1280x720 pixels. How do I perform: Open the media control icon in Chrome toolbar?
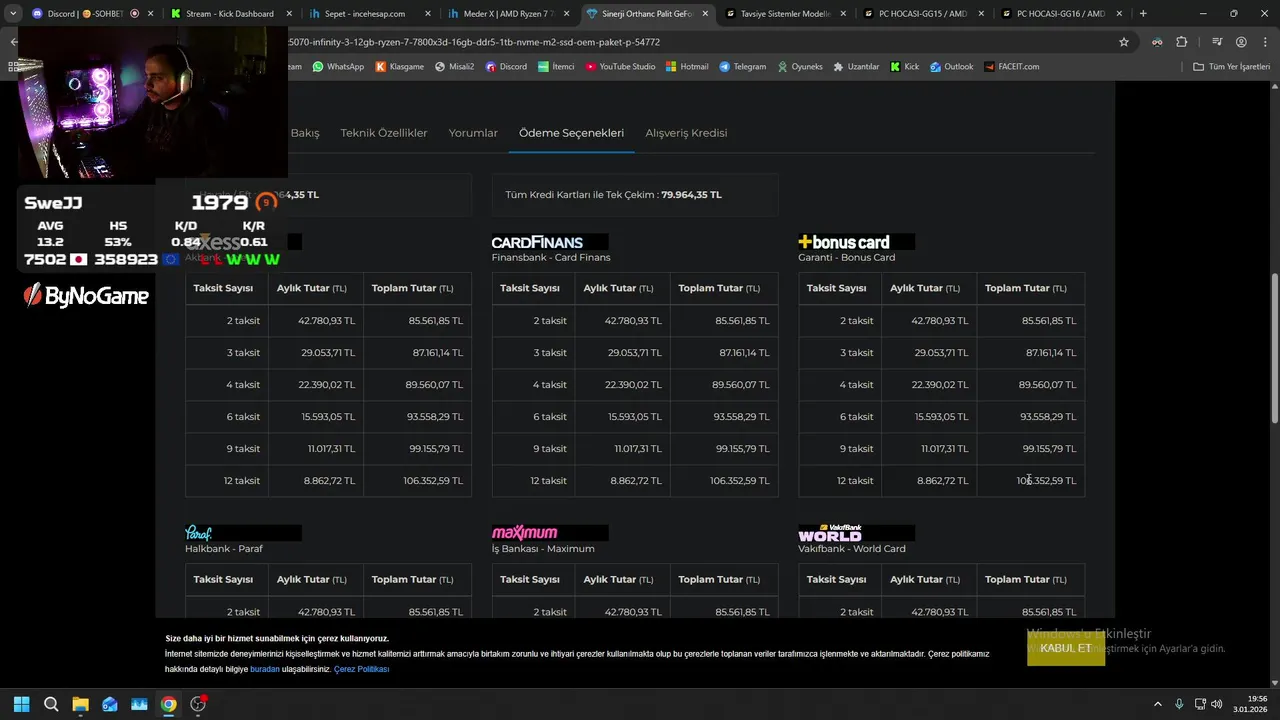point(1217,42)
